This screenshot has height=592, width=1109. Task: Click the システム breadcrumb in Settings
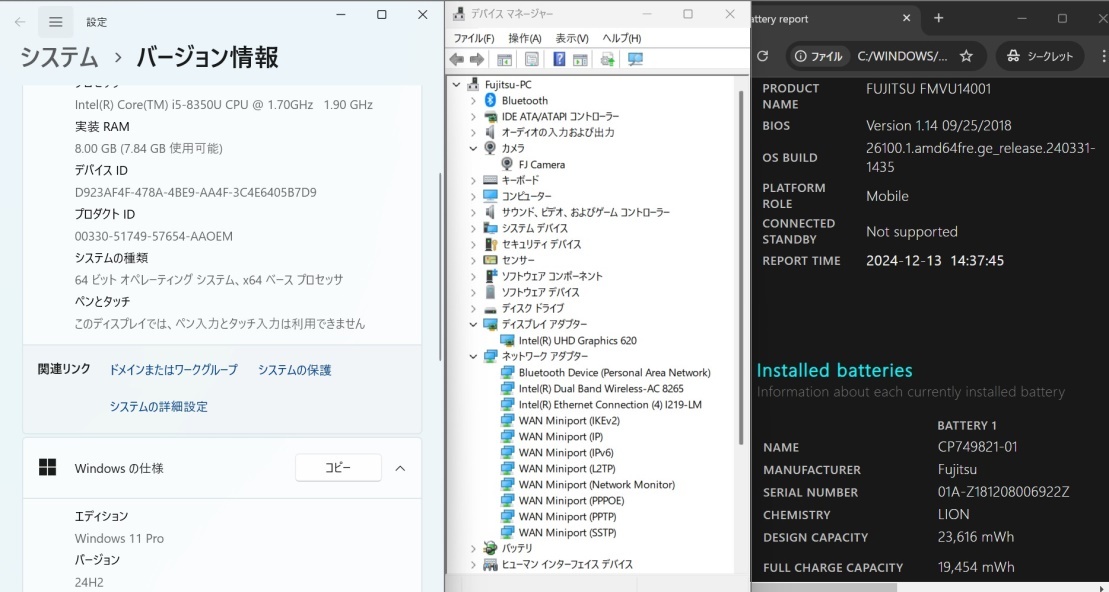tap(59, 57)
